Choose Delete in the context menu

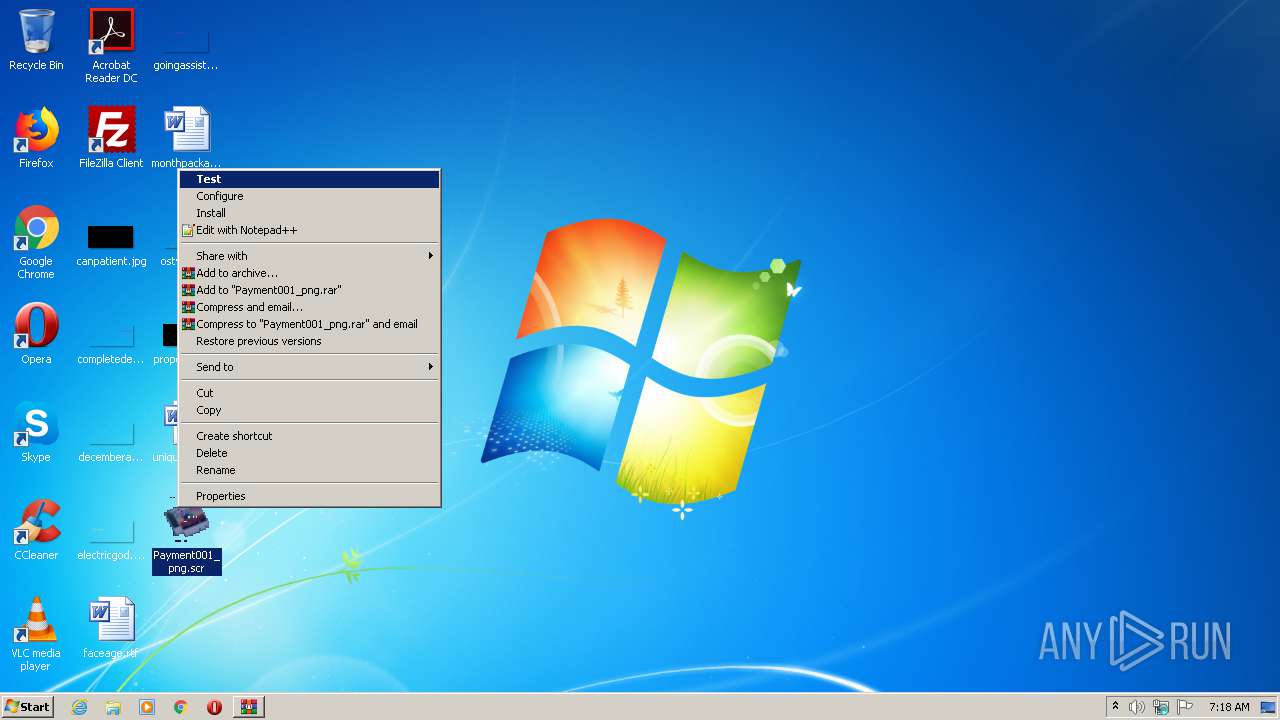[x=310, y=453]
